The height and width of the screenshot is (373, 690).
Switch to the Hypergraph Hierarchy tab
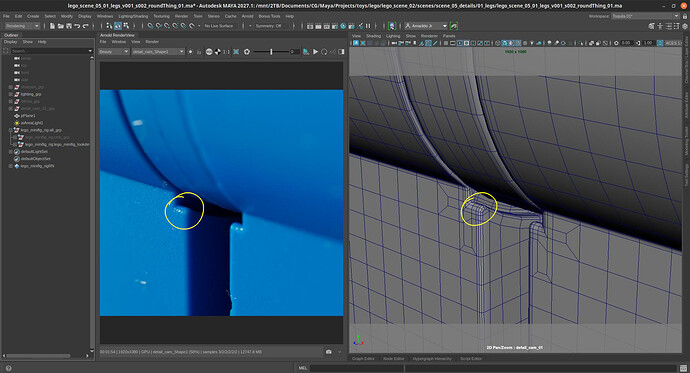tap(432, 358)
